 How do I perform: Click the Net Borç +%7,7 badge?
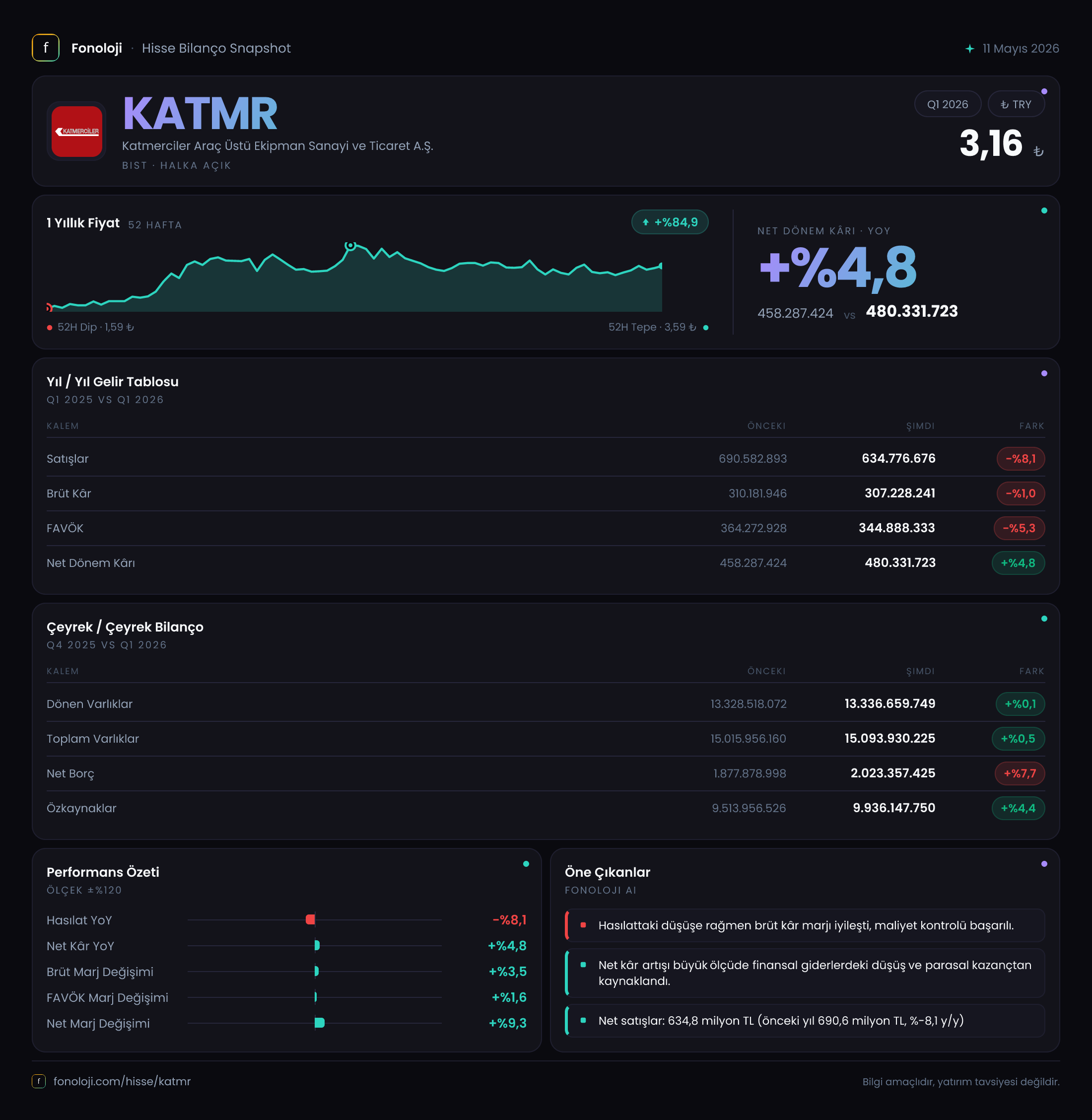click(x=1019, y=773)
